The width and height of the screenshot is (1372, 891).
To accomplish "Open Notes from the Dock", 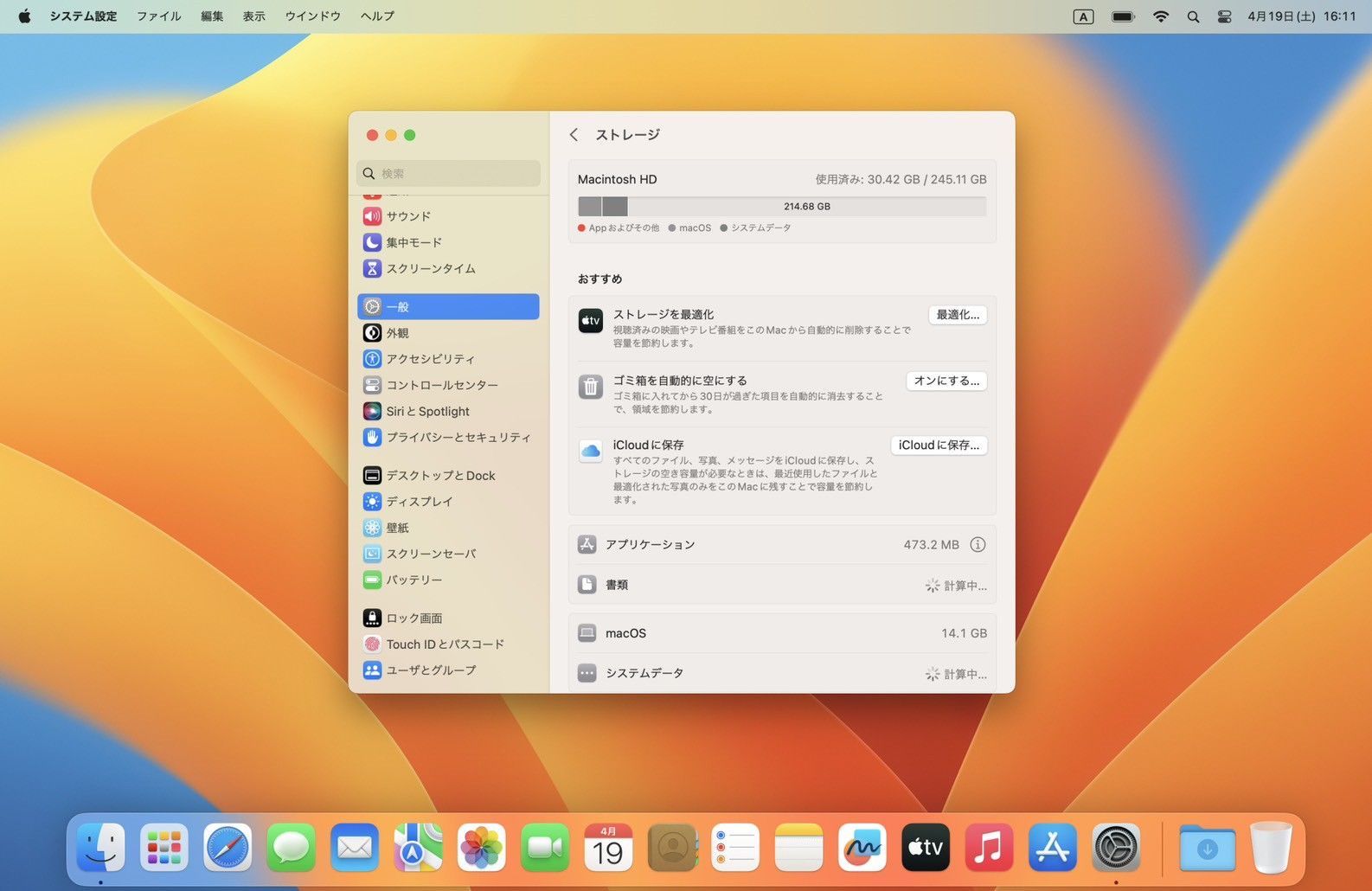I will [x=798, y=847].
